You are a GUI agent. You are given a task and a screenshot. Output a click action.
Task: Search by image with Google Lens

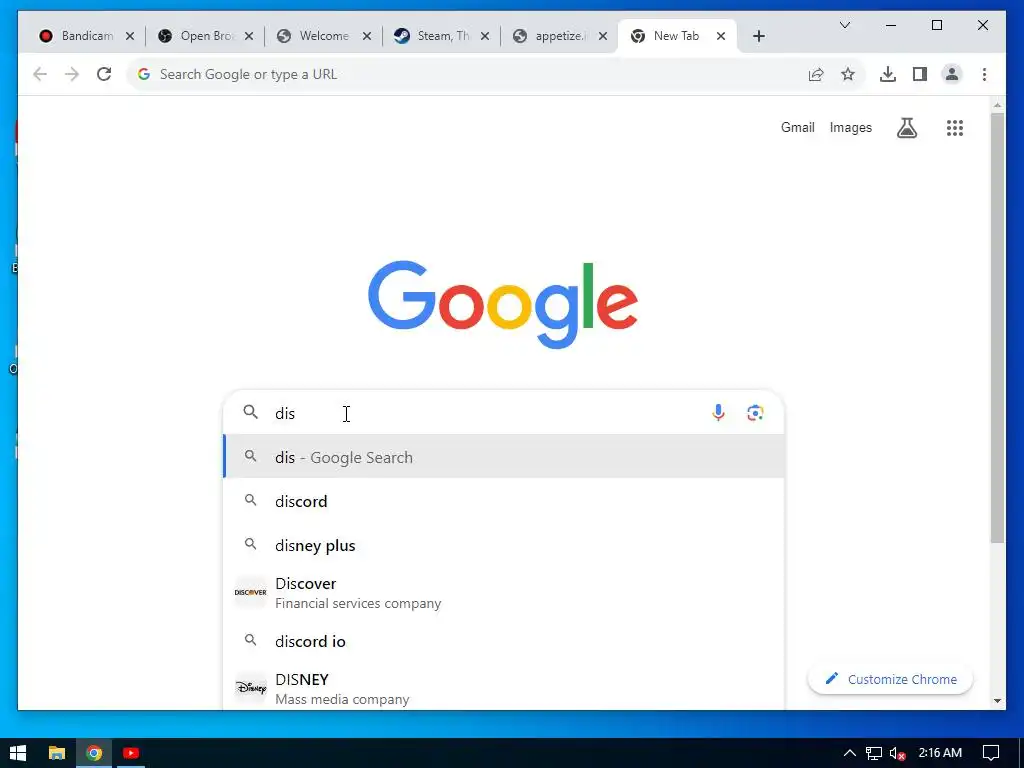click(x=755, y=413)
